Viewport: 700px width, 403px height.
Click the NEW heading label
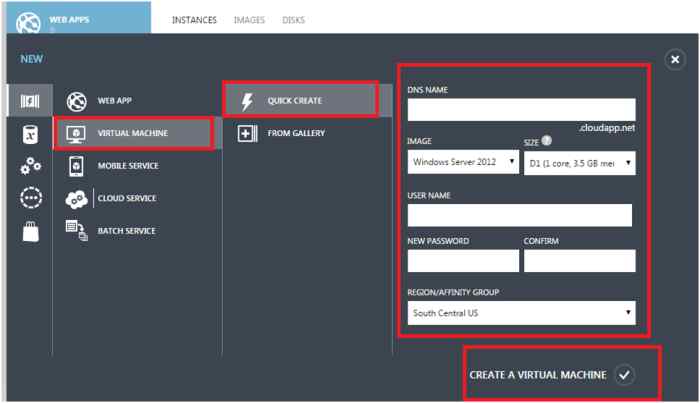pos(32,59)
